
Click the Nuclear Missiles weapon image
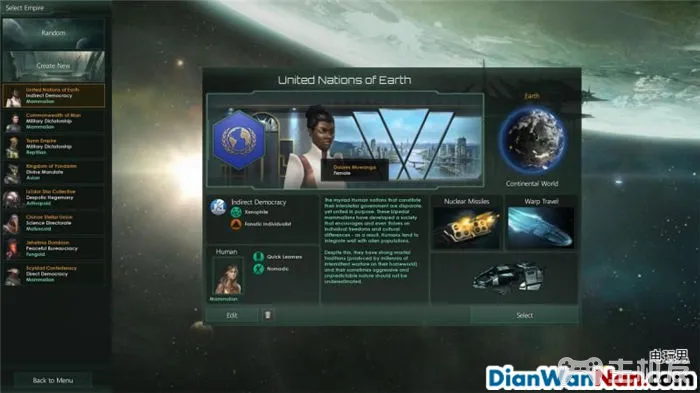[x=466, y=227]
